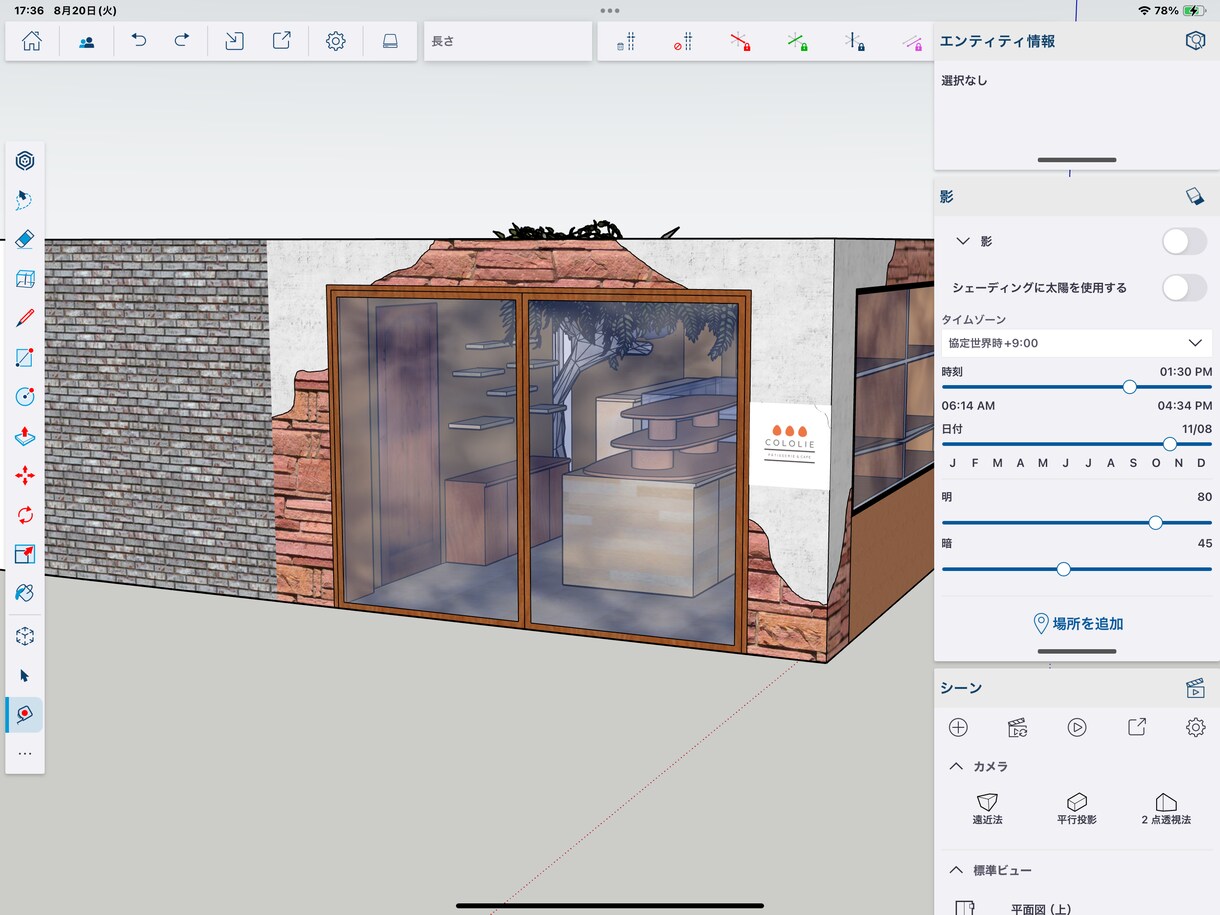Choose the arrow Select tool
1220x915 pixels.
coord(25,676)
